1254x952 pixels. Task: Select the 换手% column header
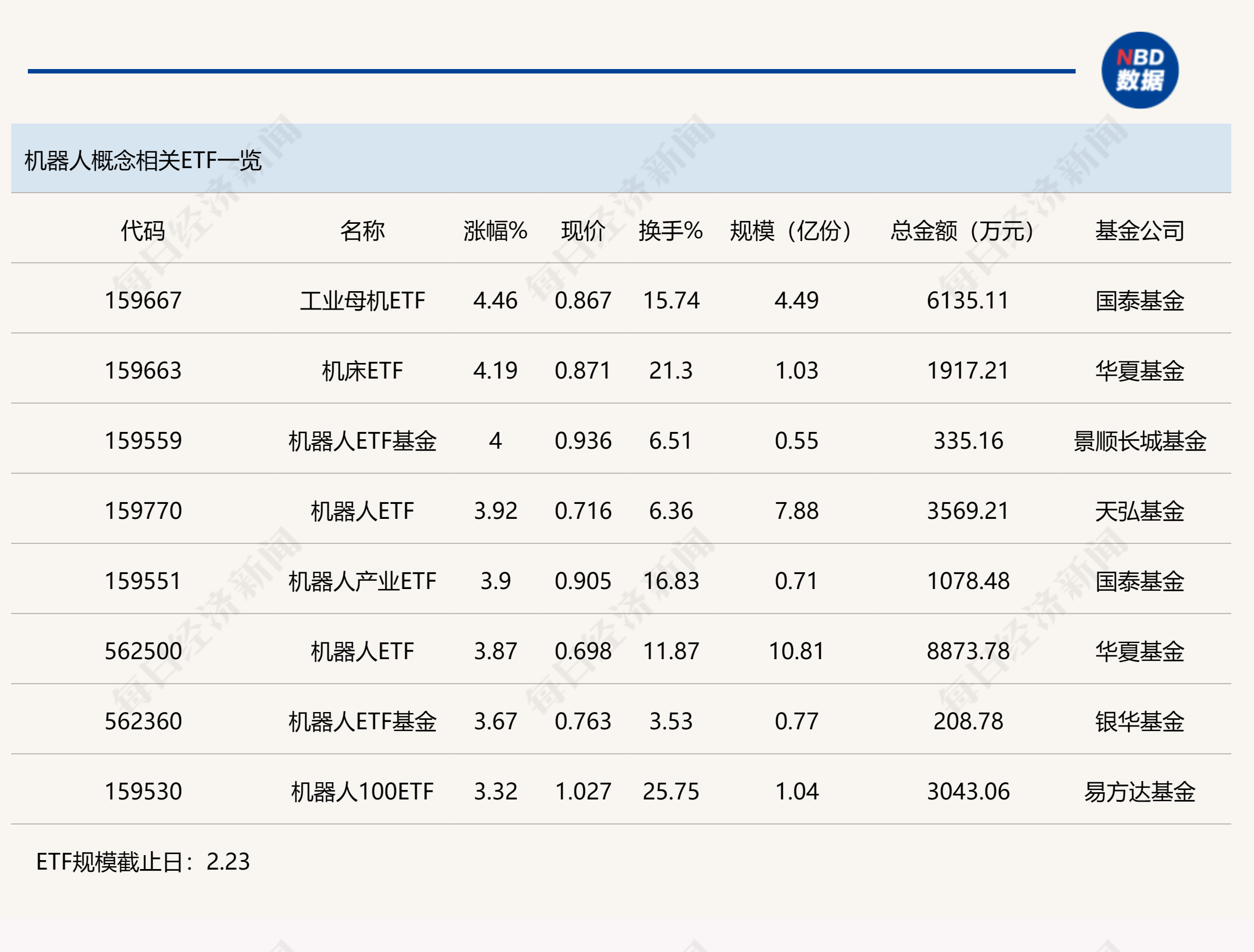point(670,230)
